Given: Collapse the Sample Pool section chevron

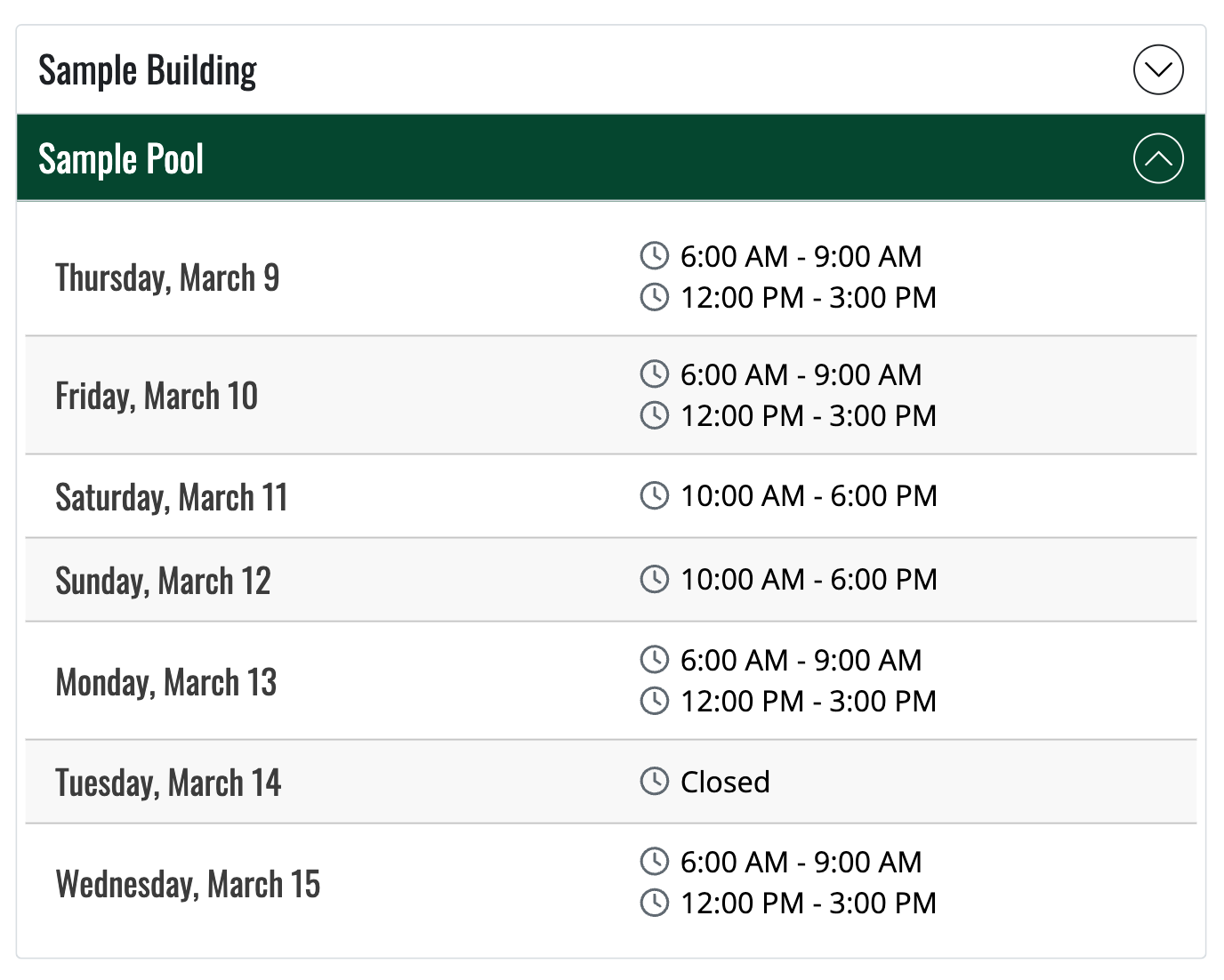Looking at the screenshot, I should [1157, 158].
